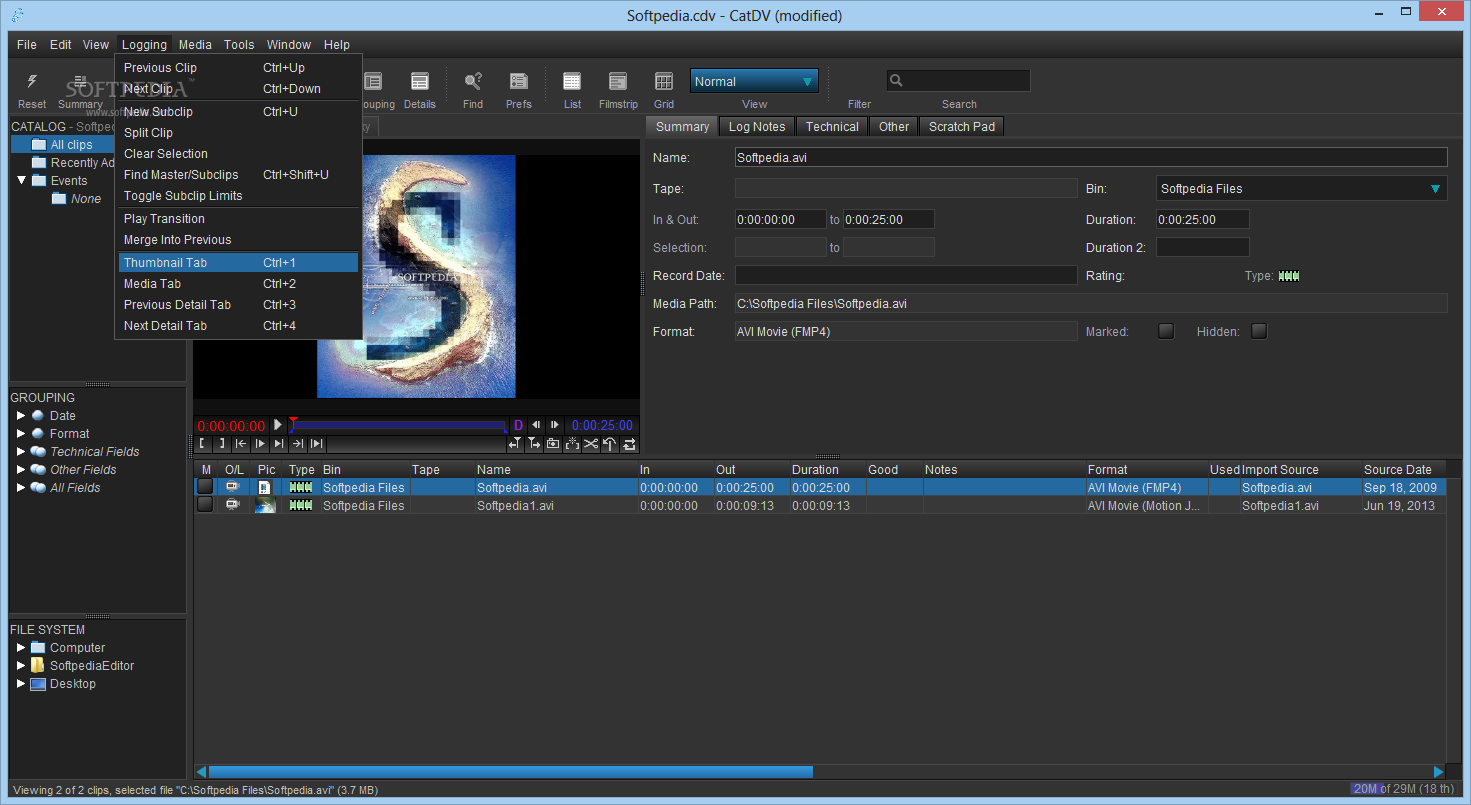Sort by the Duration column header
1471x805 pixels.
point(826,469)
